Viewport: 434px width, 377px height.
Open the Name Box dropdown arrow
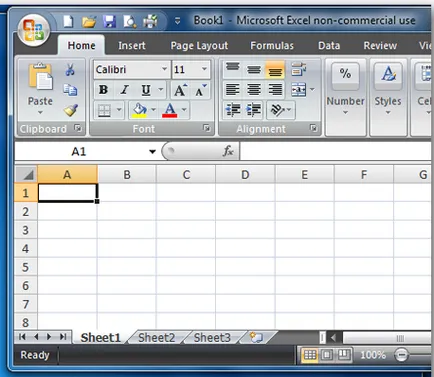click(152, 152)
